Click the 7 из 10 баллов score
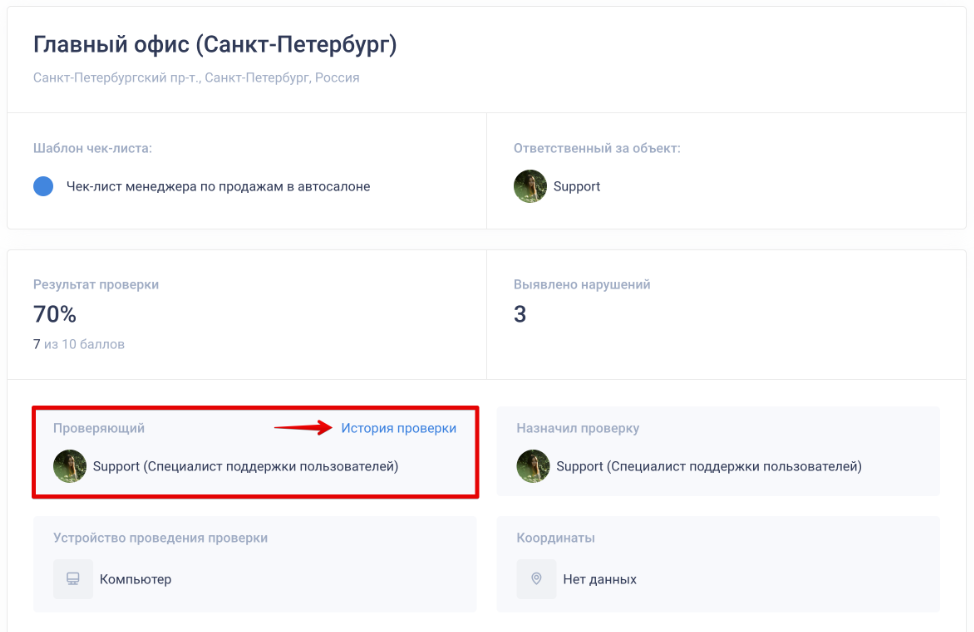Screen dimensions: 974x632 coord(79,344)
